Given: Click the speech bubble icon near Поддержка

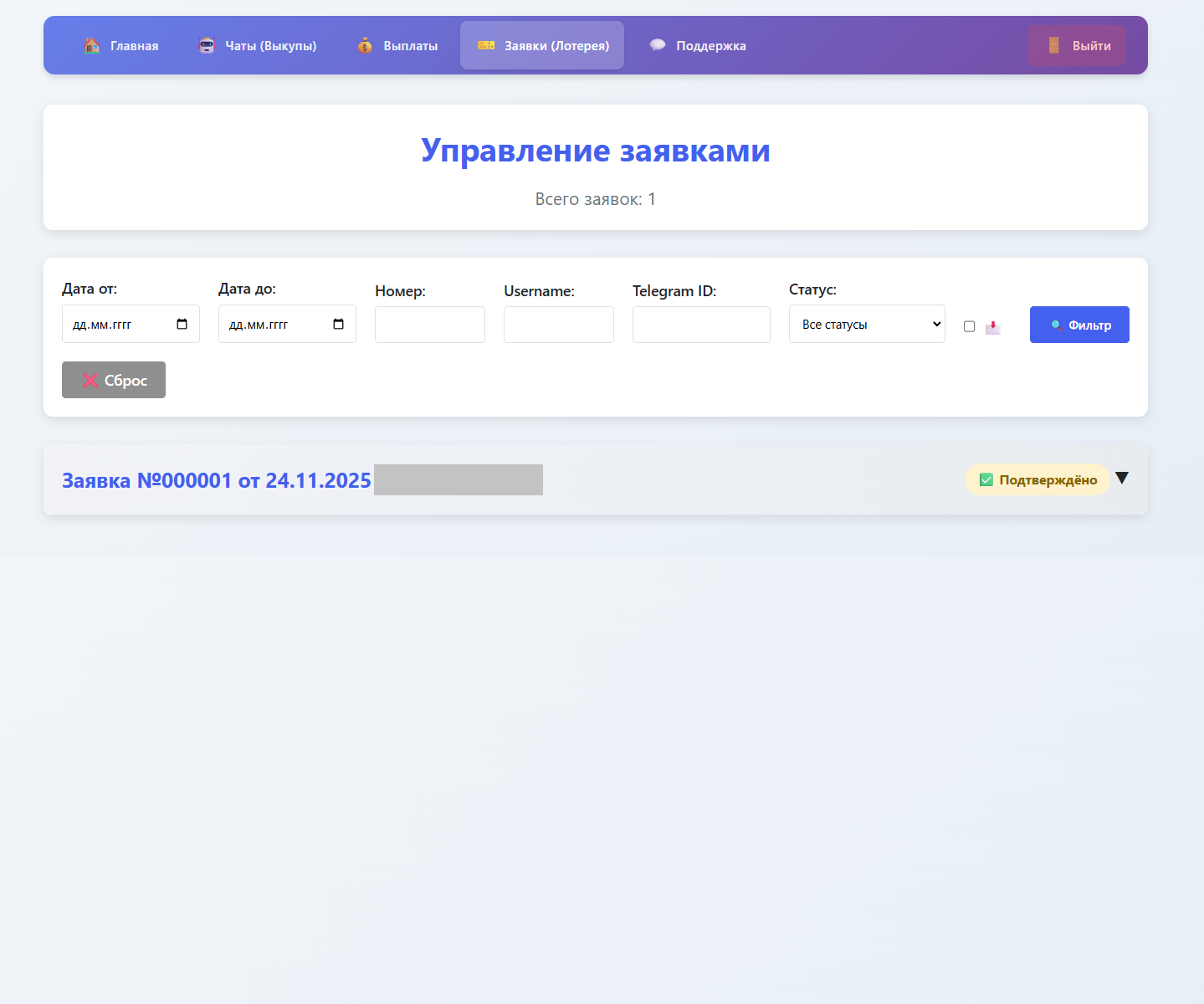Looking at the screenshot, I should 658,45.
